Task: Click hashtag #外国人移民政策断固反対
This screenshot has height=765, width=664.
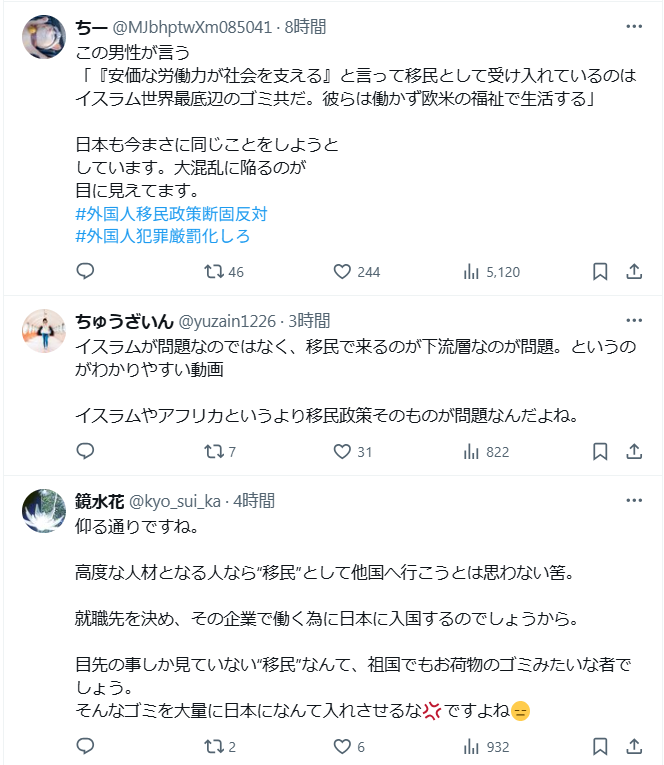Action: (x=171, y=214)
